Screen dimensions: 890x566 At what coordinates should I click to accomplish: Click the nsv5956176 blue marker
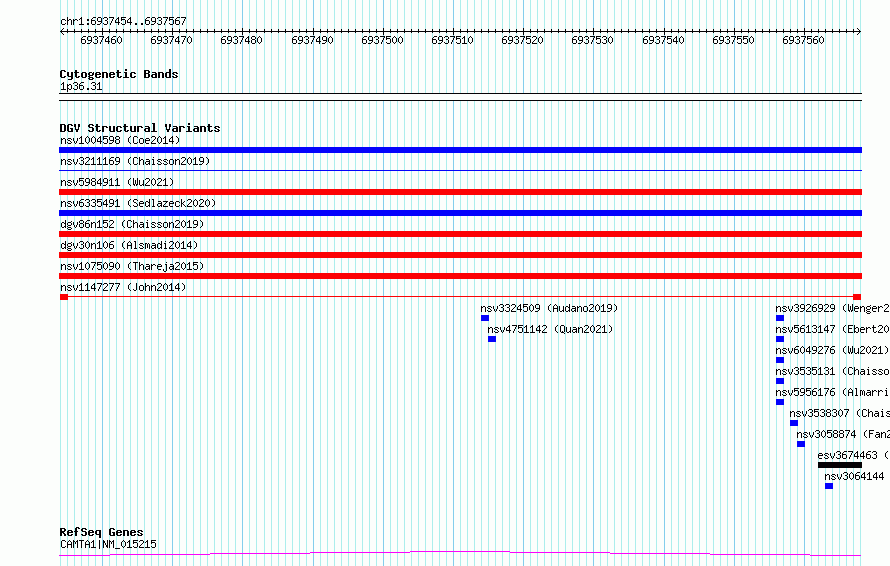pos(780,402)
